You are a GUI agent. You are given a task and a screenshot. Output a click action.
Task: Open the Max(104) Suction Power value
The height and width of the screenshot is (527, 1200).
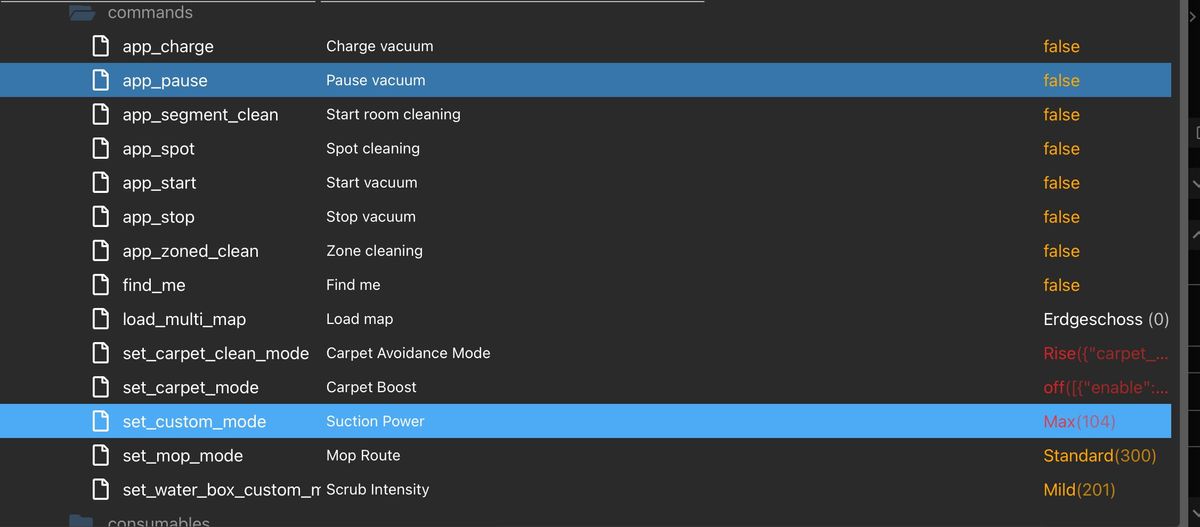pos(1079,421)
